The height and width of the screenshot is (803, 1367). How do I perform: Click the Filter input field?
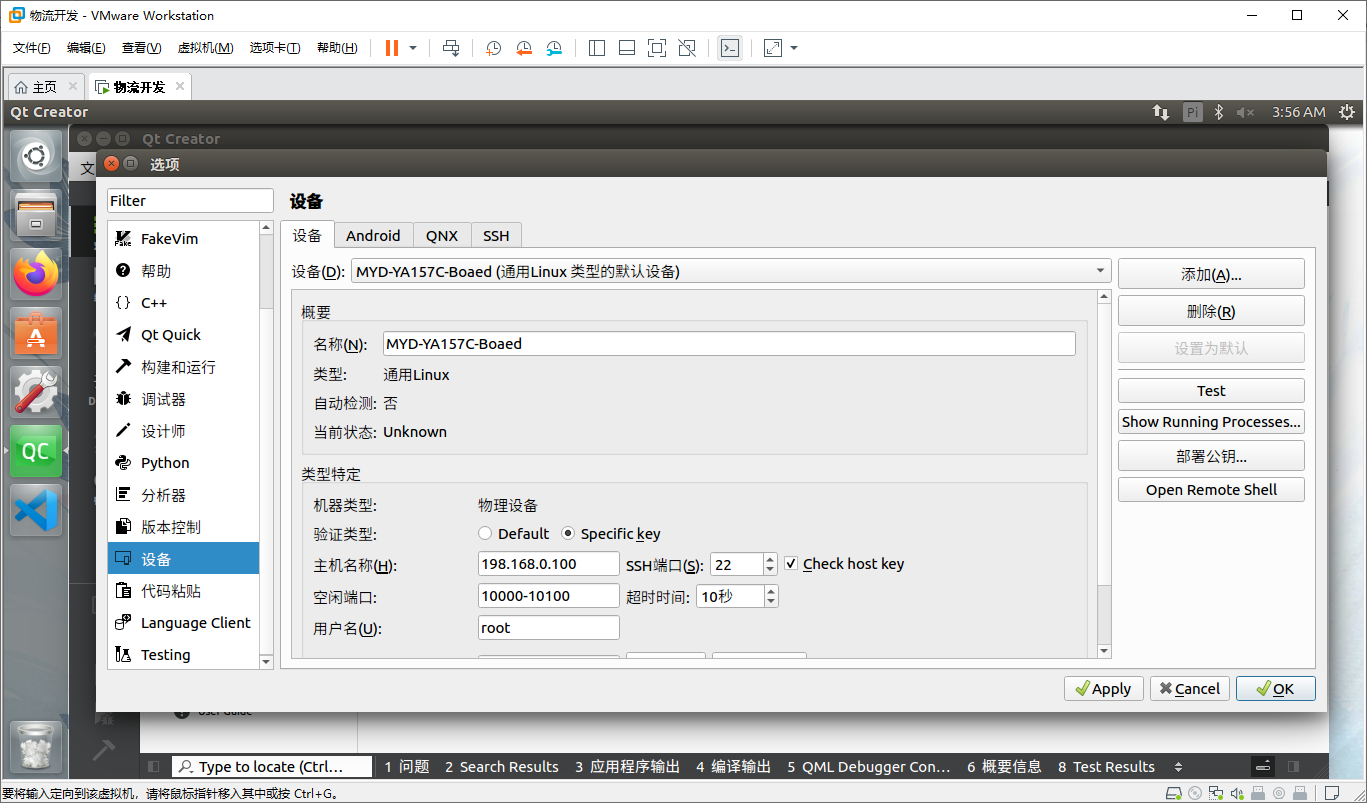coord(190,201)
